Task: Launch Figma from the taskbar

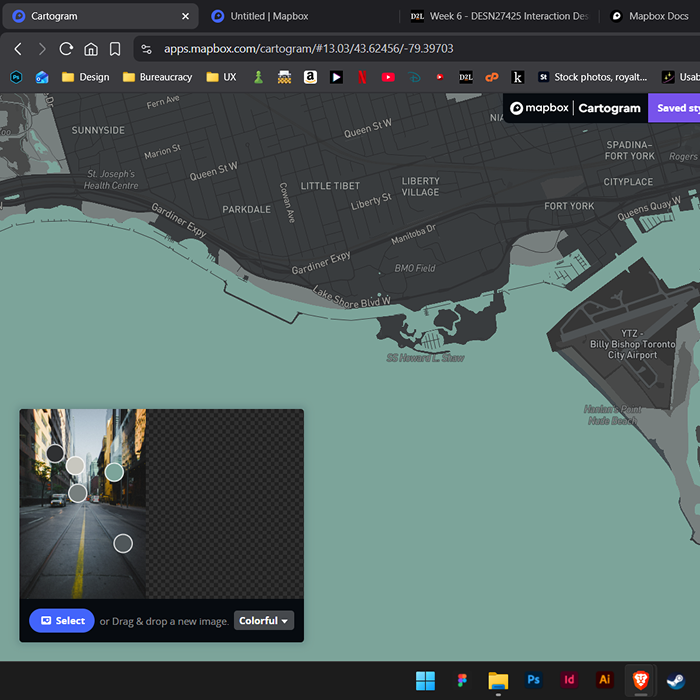Action: pos(462,680)
